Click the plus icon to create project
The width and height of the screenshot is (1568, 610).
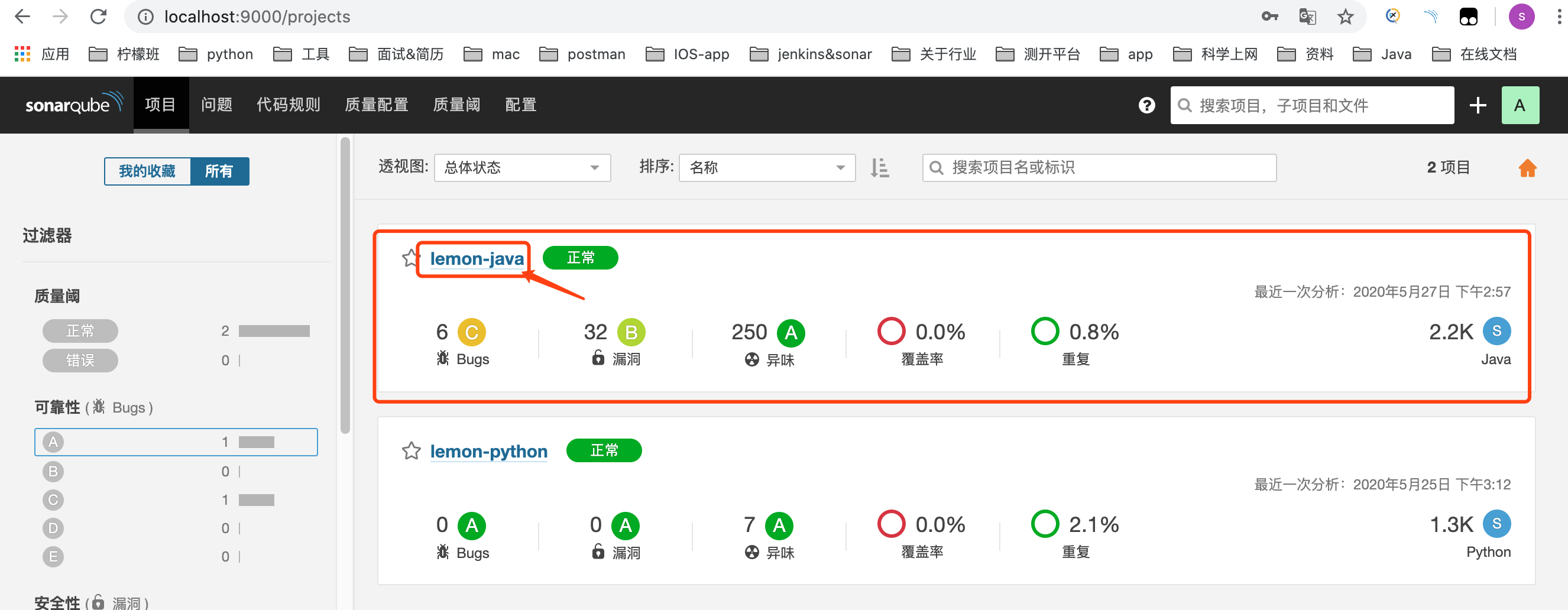[x=1478, y=105]
